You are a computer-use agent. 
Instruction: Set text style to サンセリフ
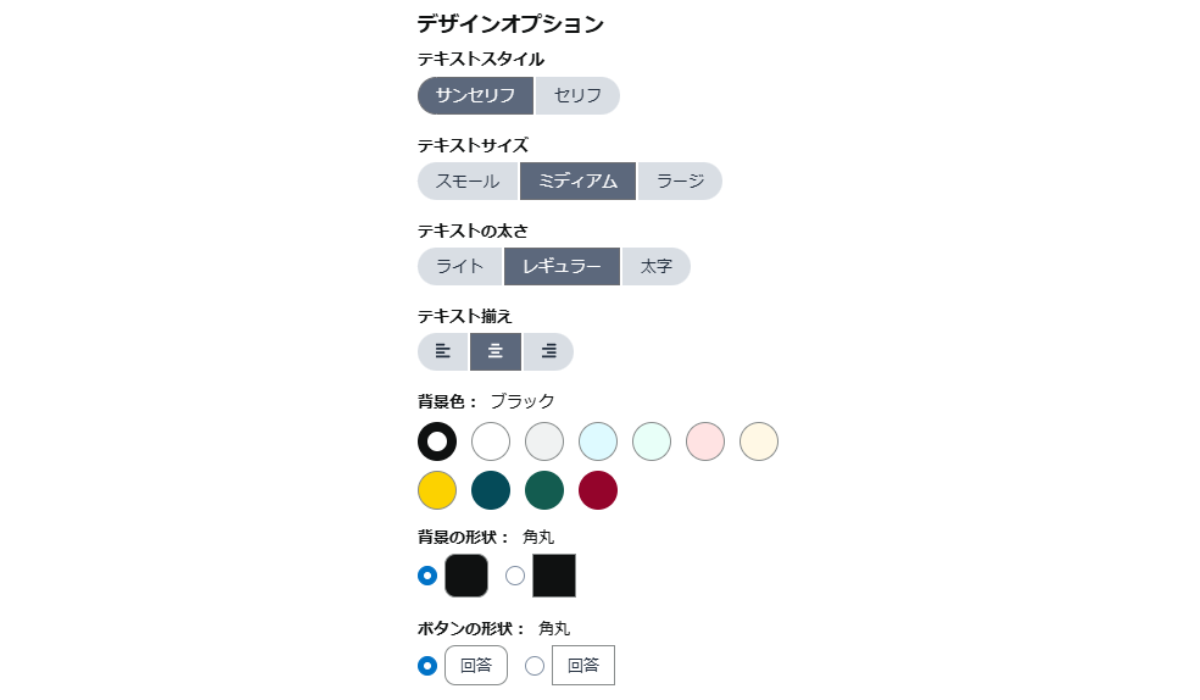coord(476,96)
